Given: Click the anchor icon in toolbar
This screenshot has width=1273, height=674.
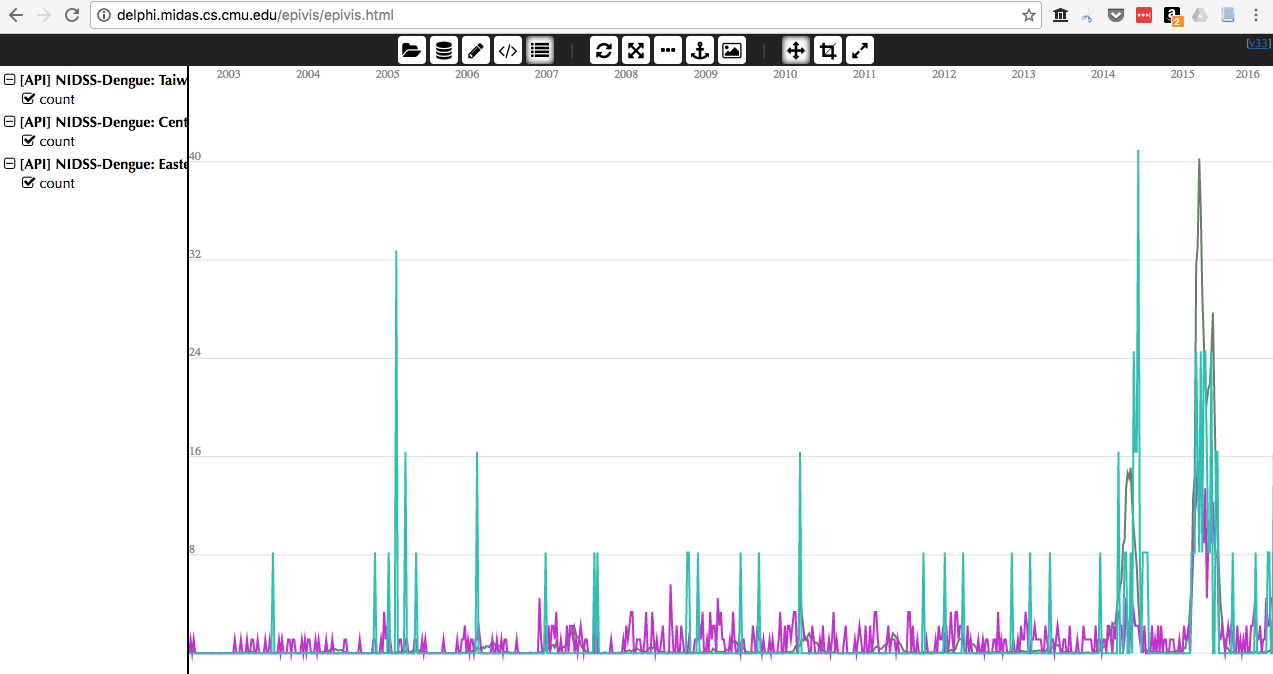Looking at the screenshot, I should tap(700, 50).
